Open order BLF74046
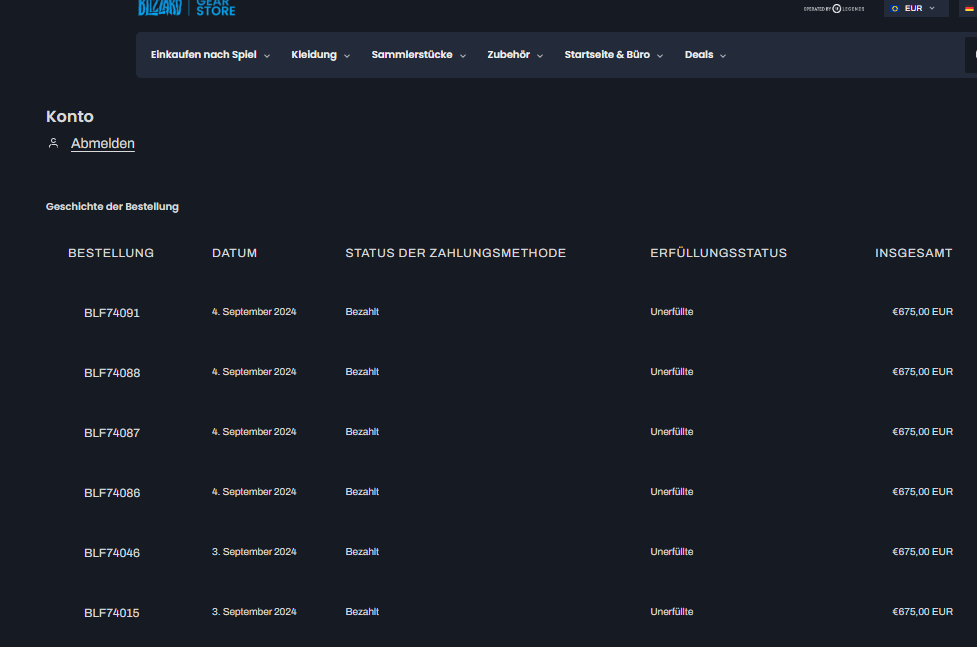The height and width of the screenshot is (647, 977). (112, 553)
